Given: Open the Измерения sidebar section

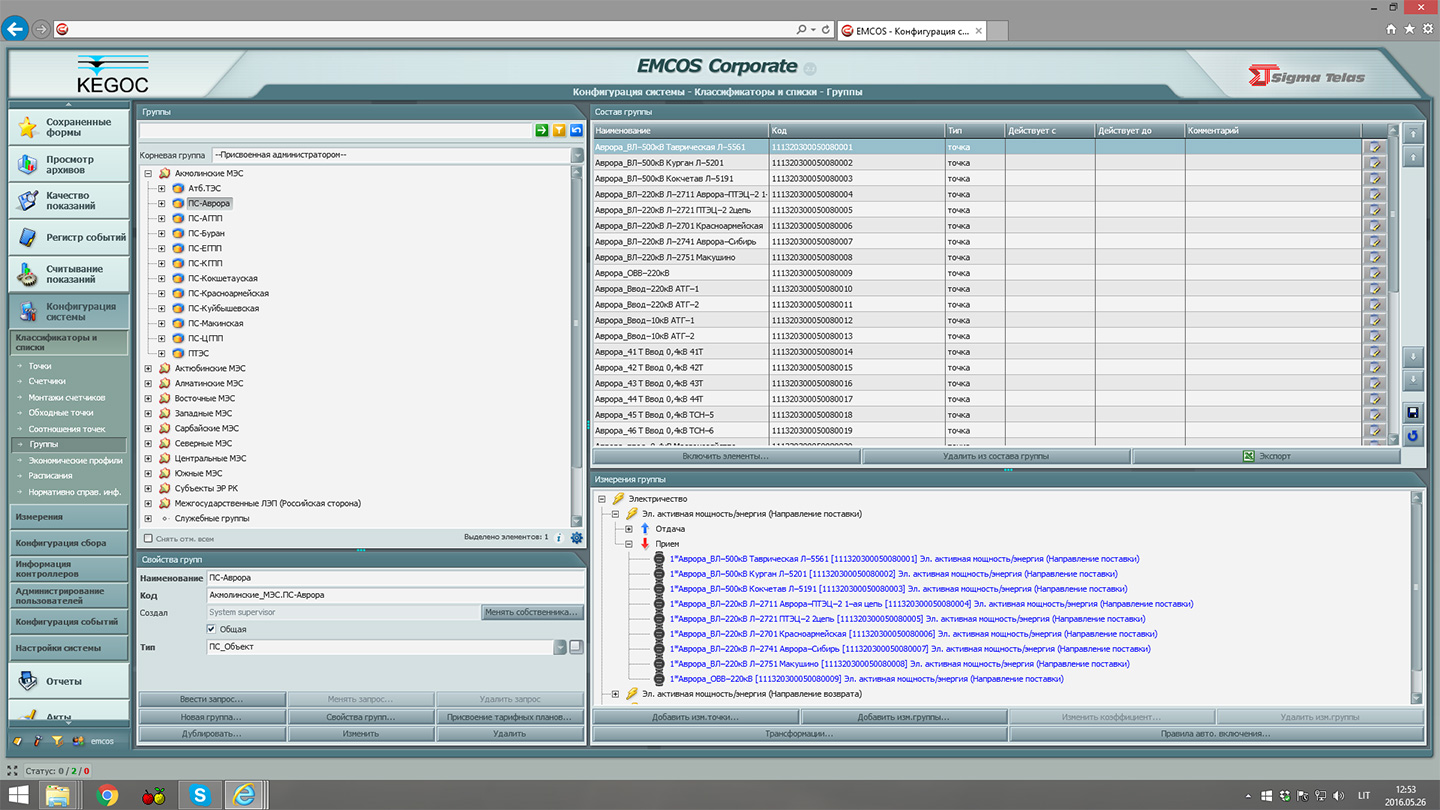Looking at the screenshot, I should [x=68, y=517].
